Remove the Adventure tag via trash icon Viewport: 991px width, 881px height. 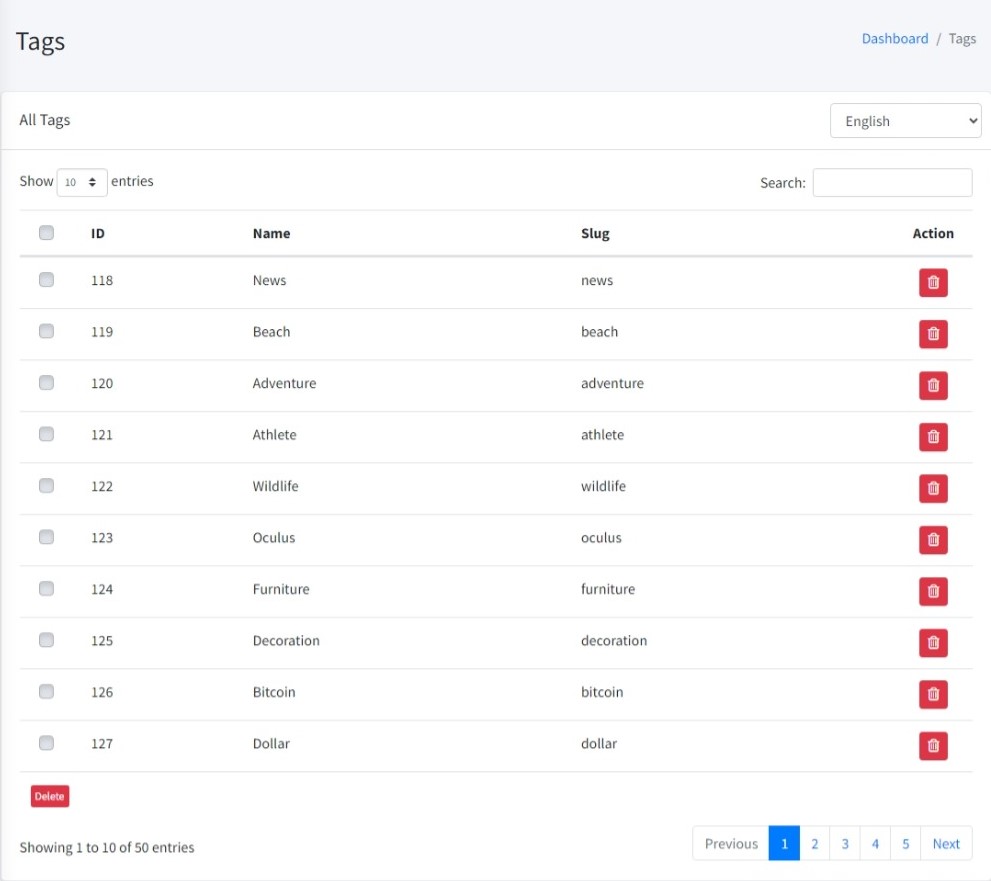pyautogui.click(x=933, y=385)
